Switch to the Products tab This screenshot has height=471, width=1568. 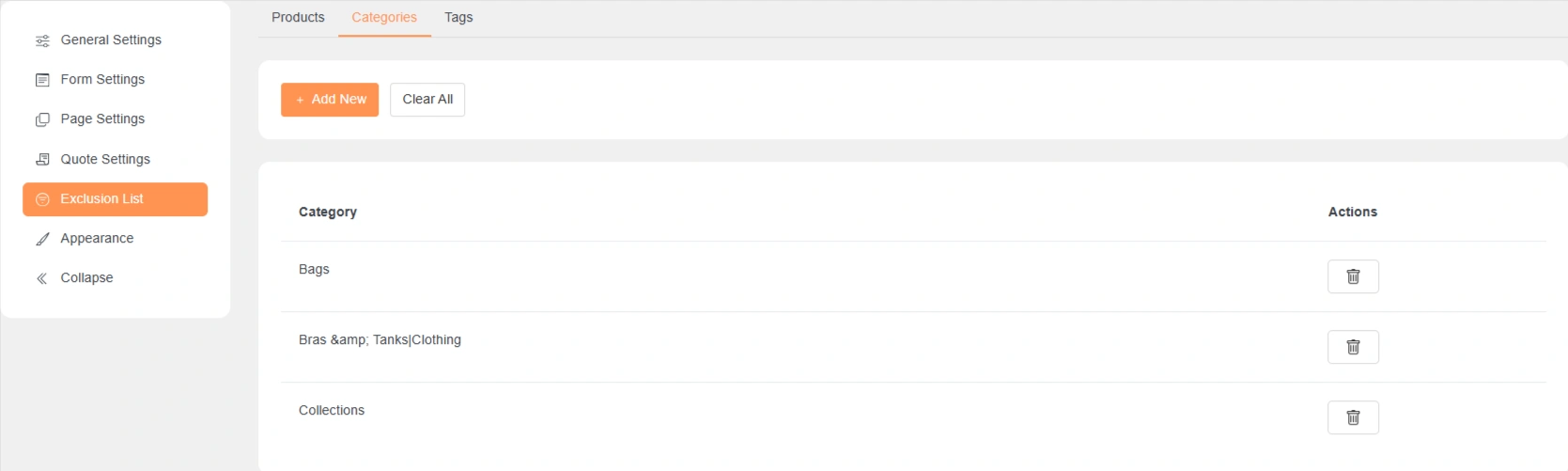(x=298, y=18)
